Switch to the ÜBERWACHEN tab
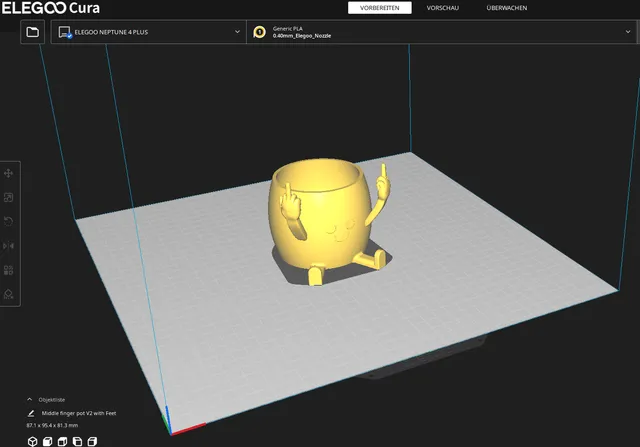The image size is (640, 447). pyautogui.click(x=507, y=8)
